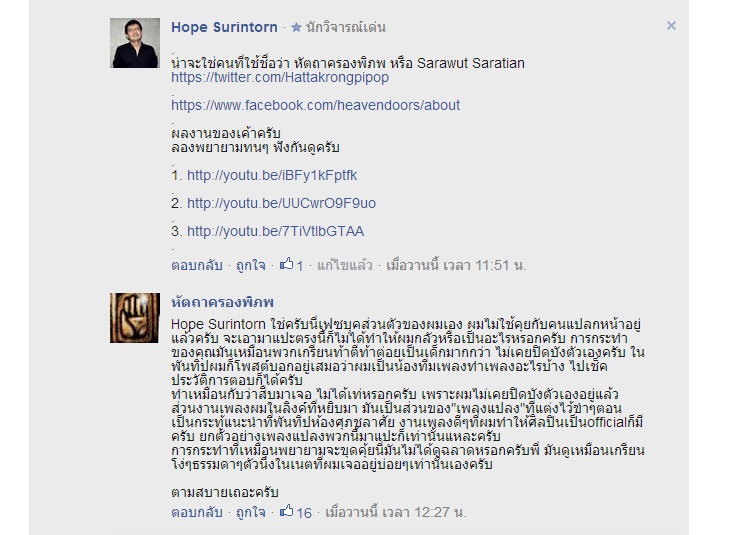Click แก้ไขแล้ว to view edit history

345,266
